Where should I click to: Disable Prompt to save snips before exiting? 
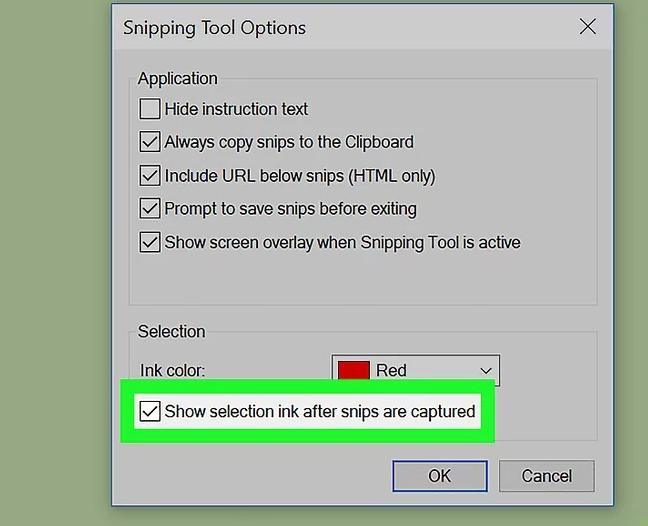150,209
